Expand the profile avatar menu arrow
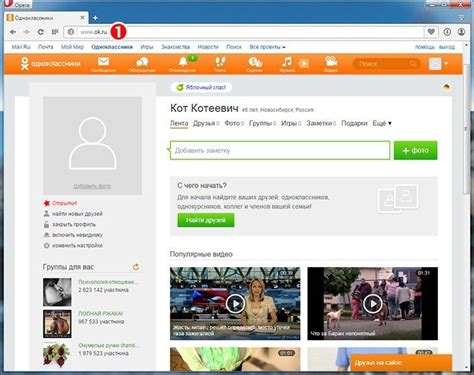The width and height of the screenshot is (474, 375). click(446, 64)
